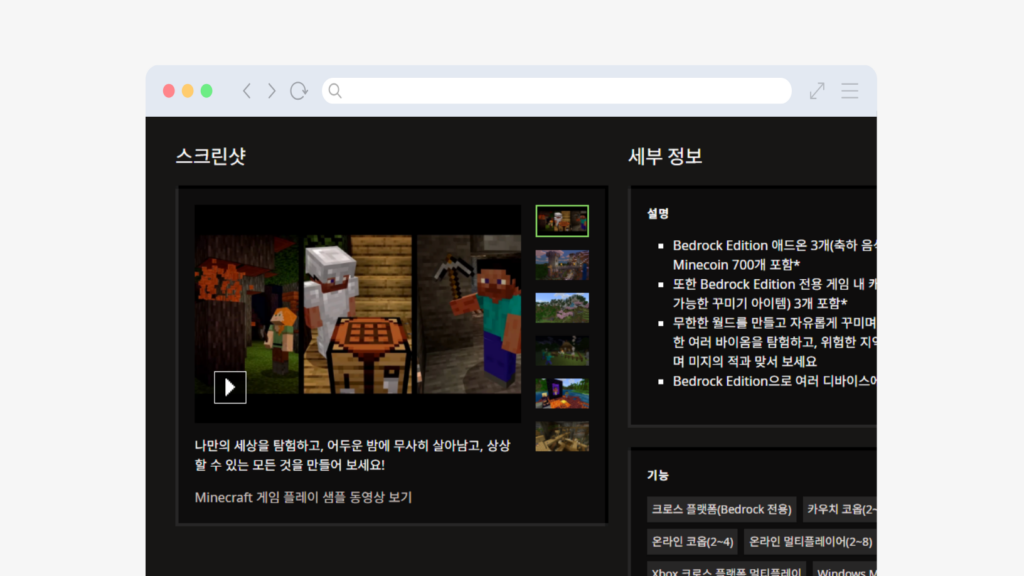
Task: Click the browser address bar field
Action: [556, 91]
